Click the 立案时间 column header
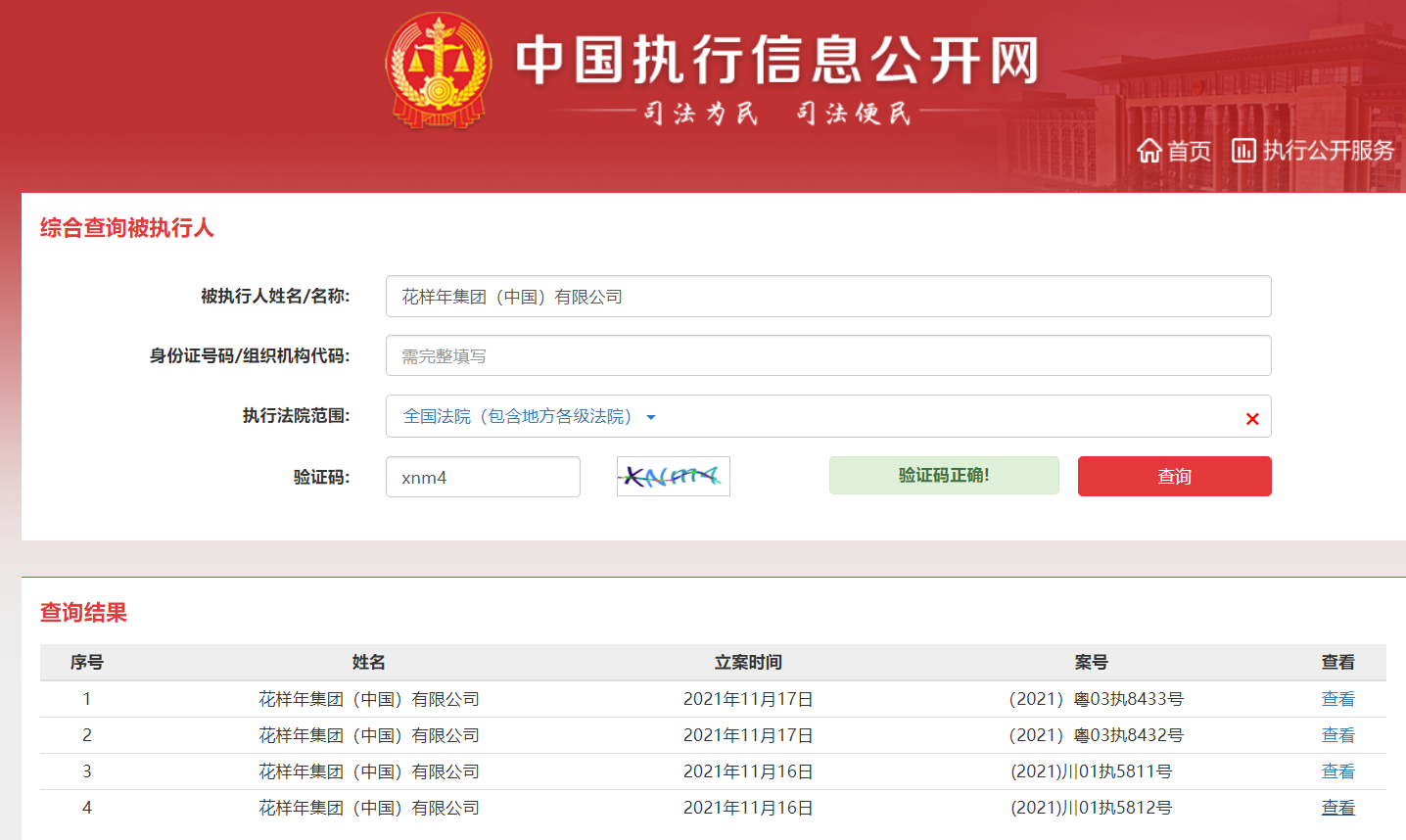The height and width of the screenshot is (840, 1406). (748, 663)
